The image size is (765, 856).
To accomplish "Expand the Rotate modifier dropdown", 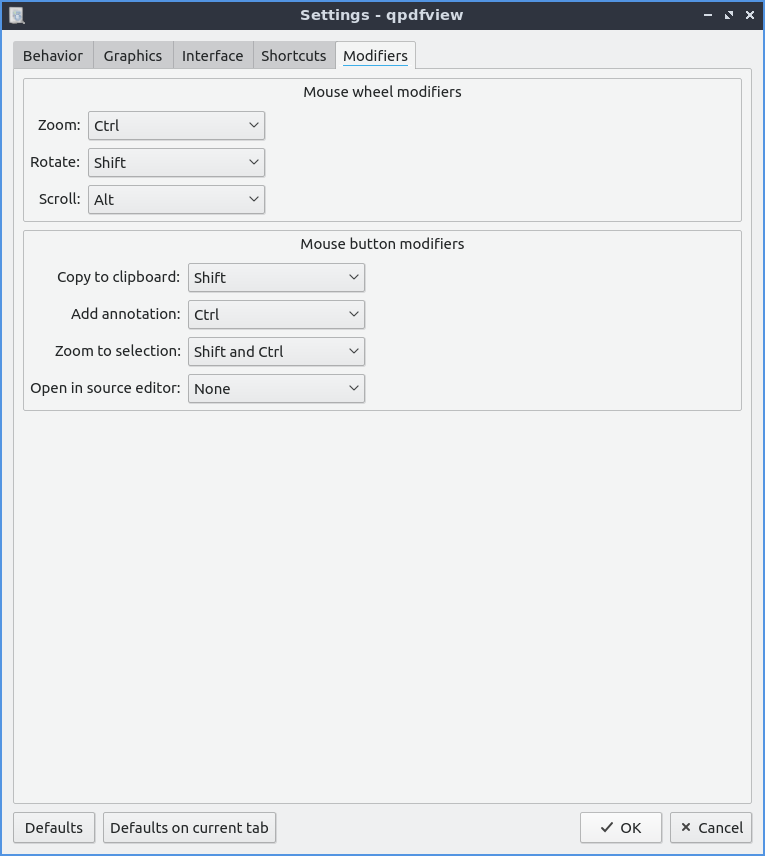I will [176, 163].
